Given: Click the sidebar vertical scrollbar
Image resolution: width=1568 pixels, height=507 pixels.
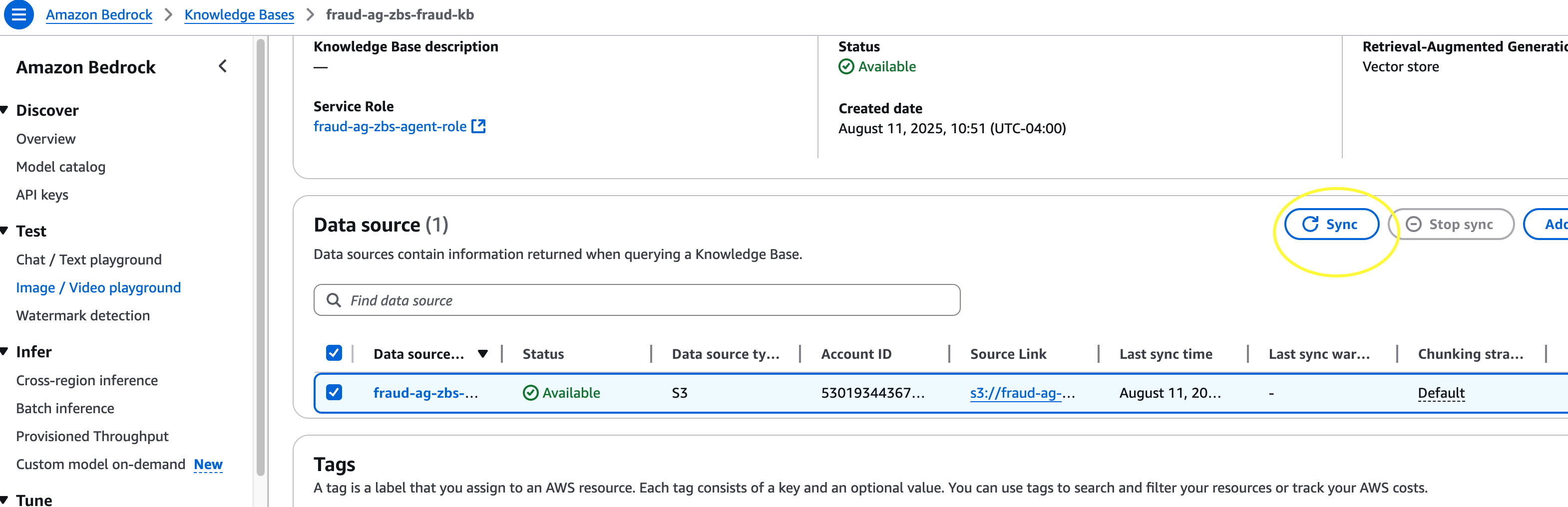Looking at the screenshot, I should (261, 256).
